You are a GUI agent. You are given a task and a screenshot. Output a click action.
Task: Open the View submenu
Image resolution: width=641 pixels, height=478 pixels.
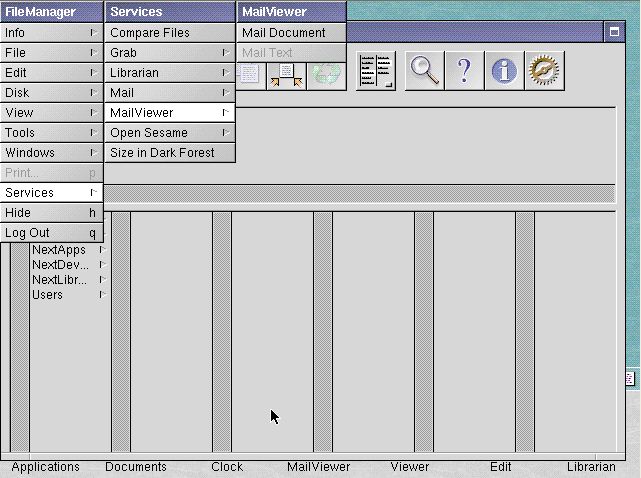click(x=52, y=113)
